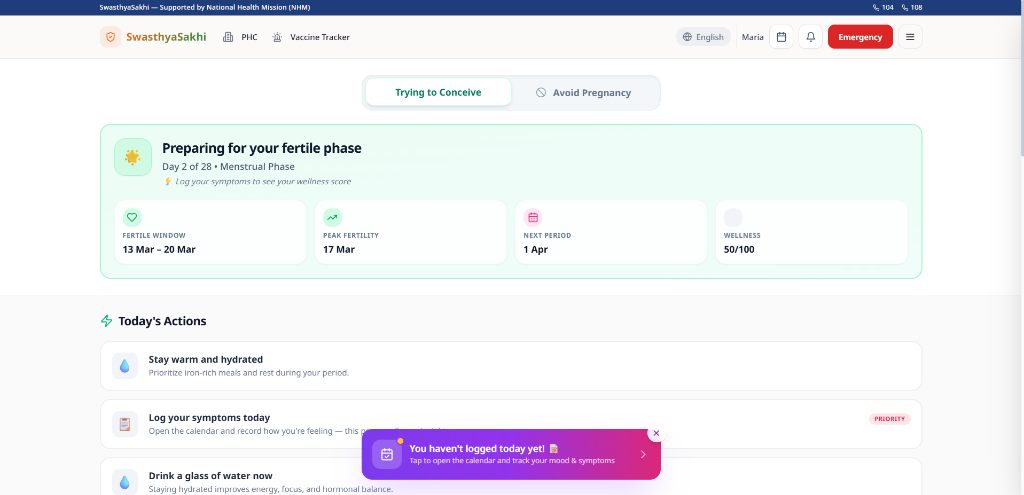The width and height of the screenshot is (1024, 495).
Task: Click the heart icon on Fertile Window card
Action: pyautogui.click(x=132, y=217)
